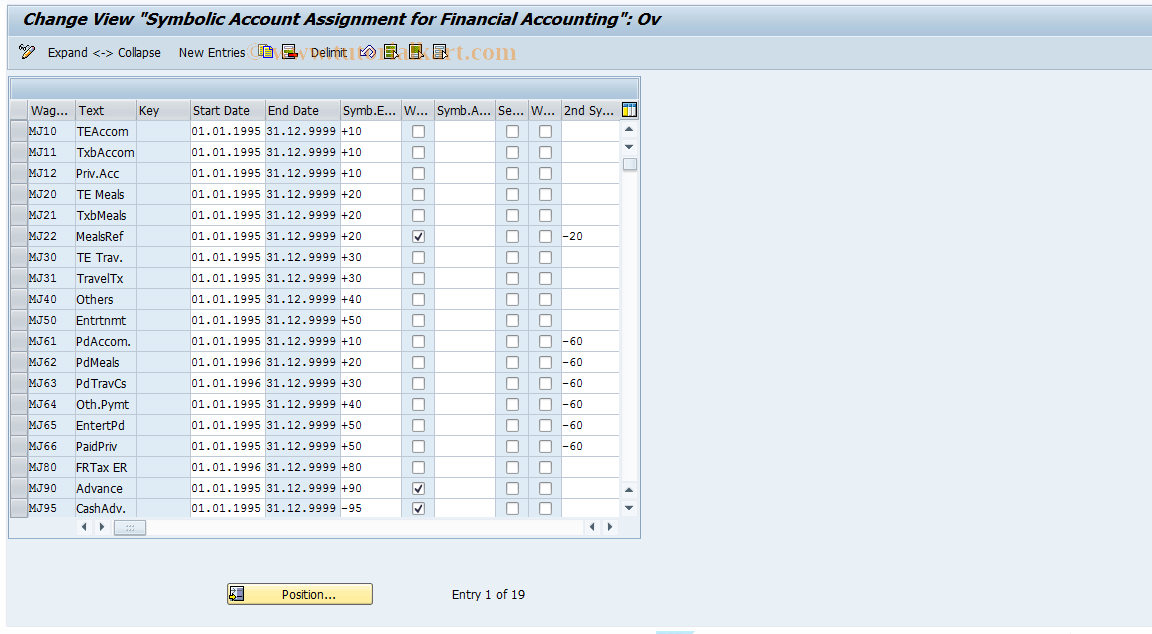Click the vertical scrollbar thumb

630,164
